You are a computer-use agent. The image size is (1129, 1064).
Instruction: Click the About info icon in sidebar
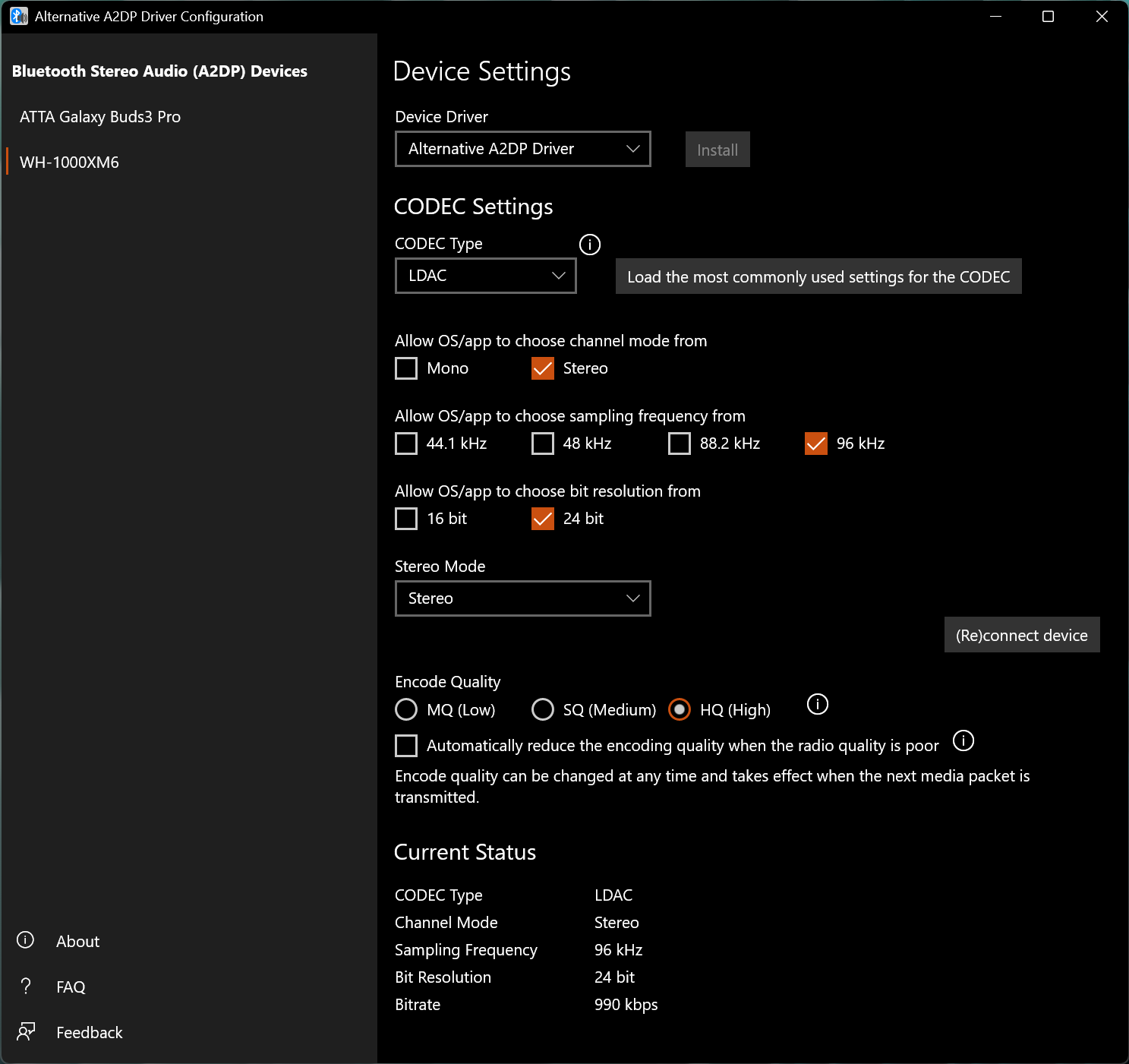[x=26, y=940]
